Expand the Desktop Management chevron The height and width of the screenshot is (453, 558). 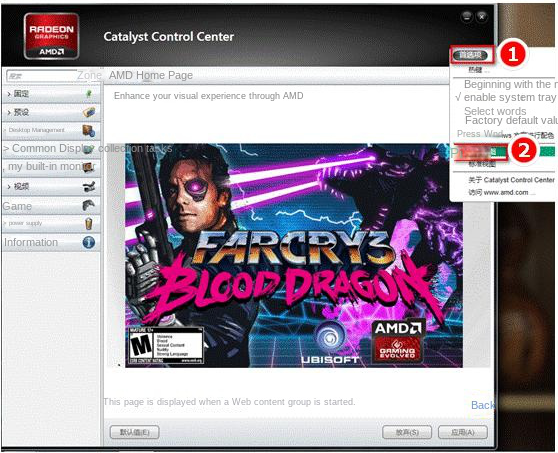5,131
